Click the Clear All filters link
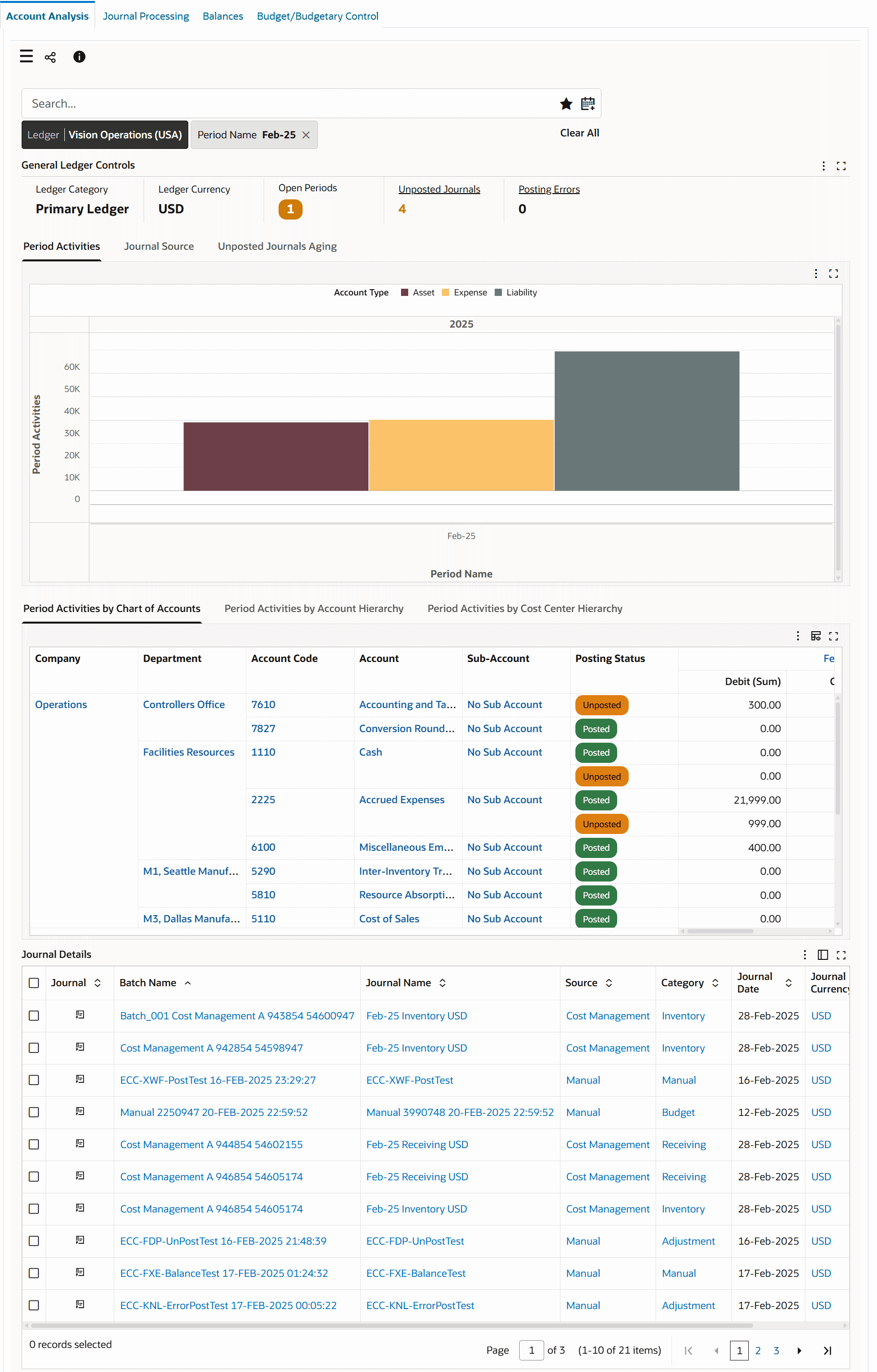This screenshot has height=1372, width=877. click(579, 133)
